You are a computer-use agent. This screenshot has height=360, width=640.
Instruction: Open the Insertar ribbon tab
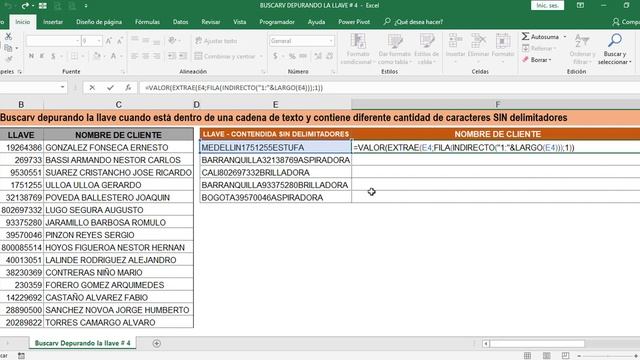[x=53, y=22]
